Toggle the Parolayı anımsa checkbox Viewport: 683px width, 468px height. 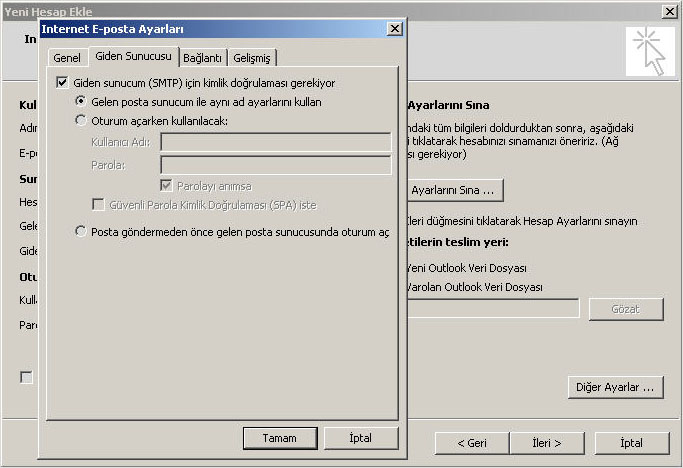167,186
